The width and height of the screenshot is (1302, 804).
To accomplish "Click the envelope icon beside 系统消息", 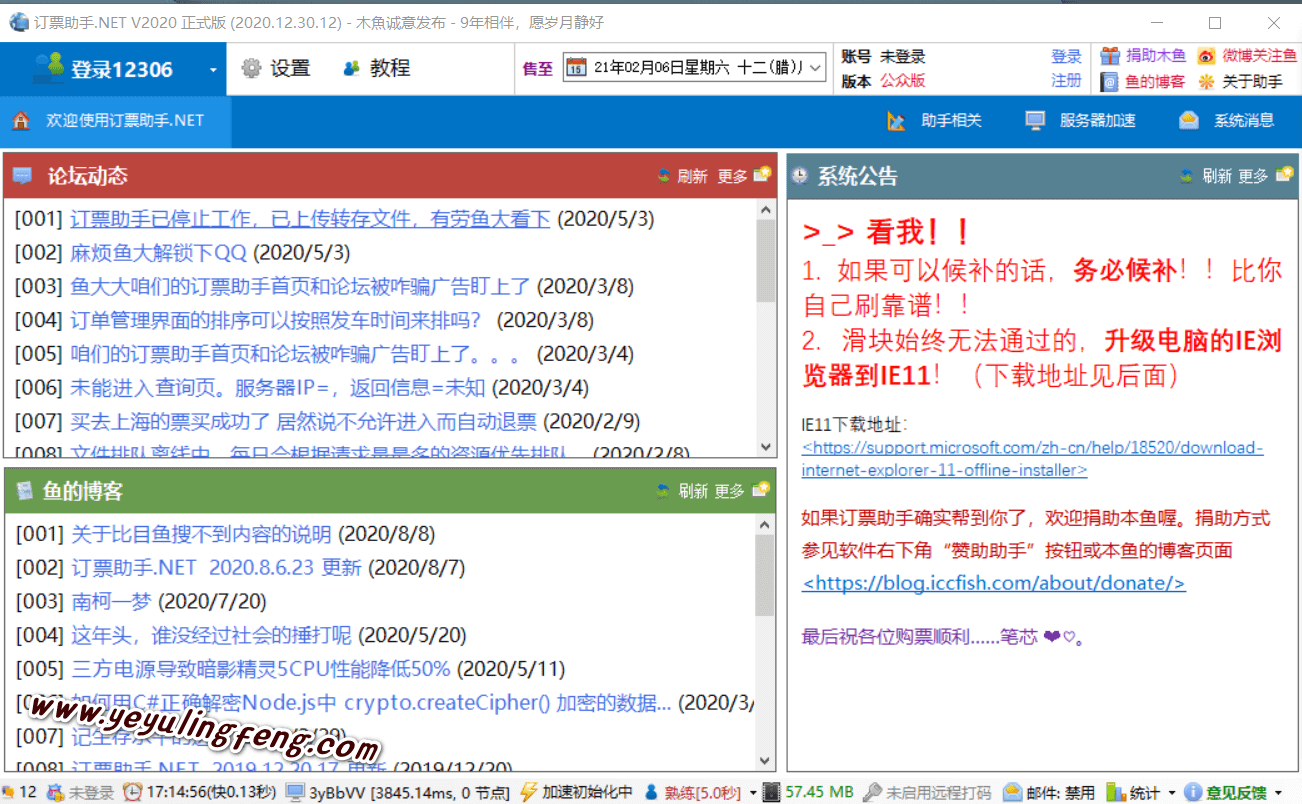I will click(1189, 121).
